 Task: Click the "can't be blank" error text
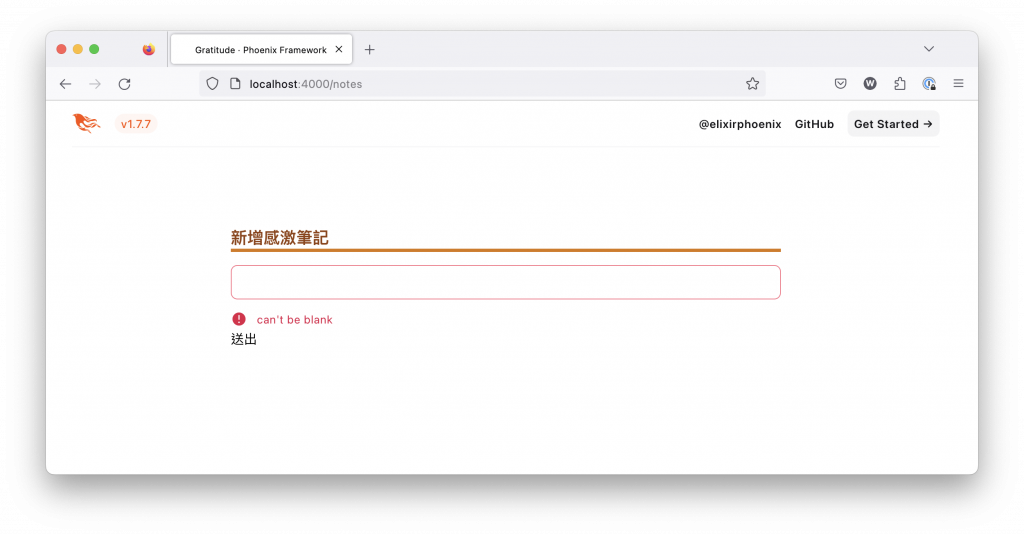[x=295, y=319]
